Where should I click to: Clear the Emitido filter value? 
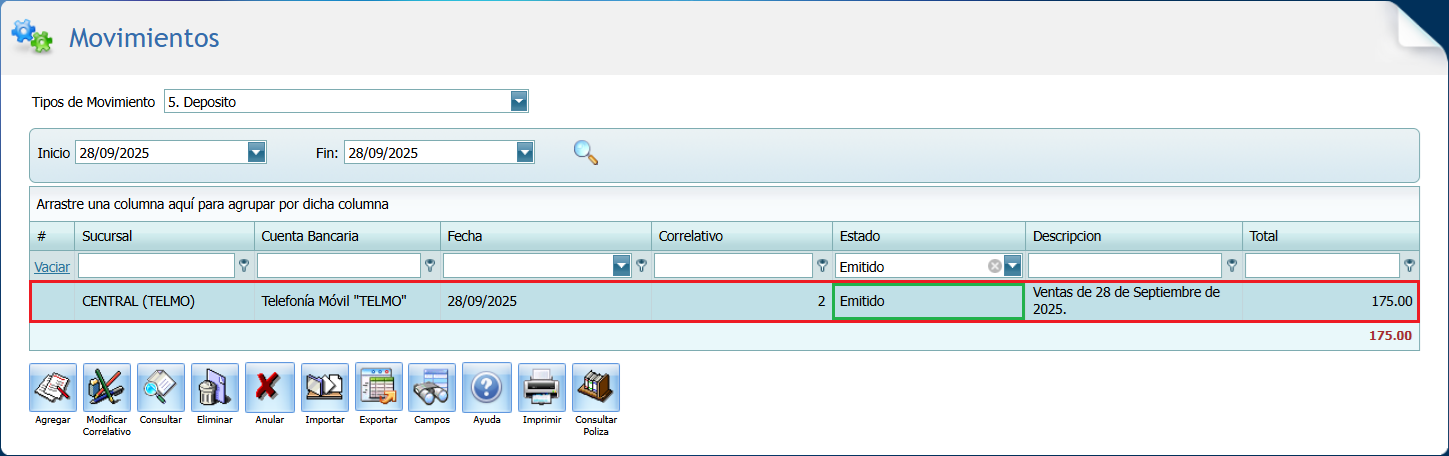[994, 266]
